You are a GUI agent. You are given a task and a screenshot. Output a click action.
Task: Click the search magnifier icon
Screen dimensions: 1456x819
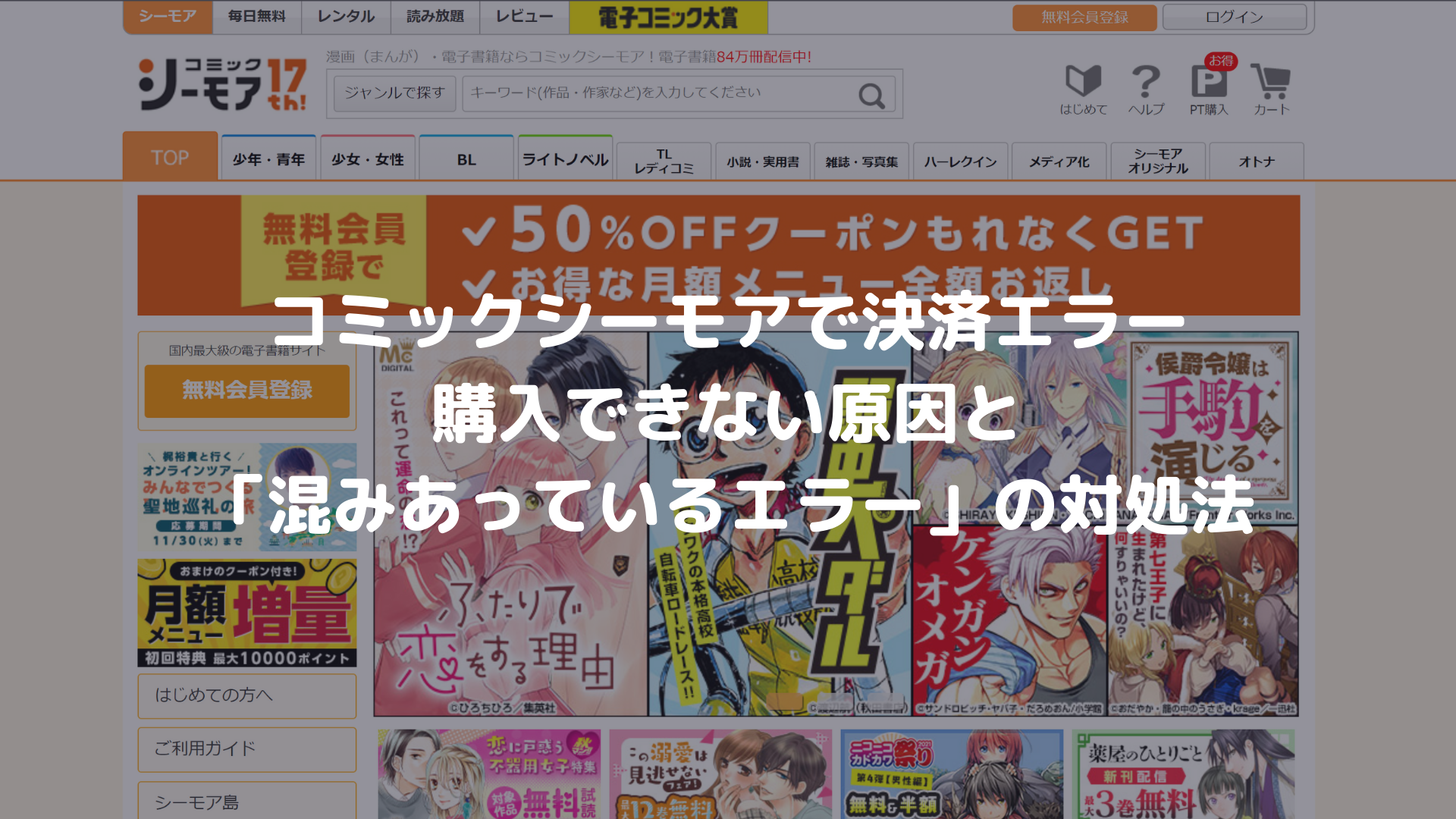(871, 96)
